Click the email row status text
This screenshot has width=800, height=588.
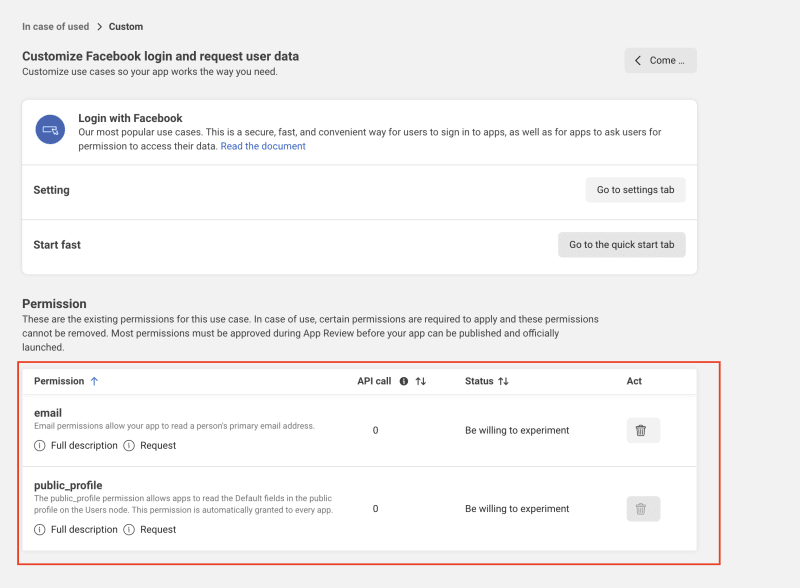point(517,430)
